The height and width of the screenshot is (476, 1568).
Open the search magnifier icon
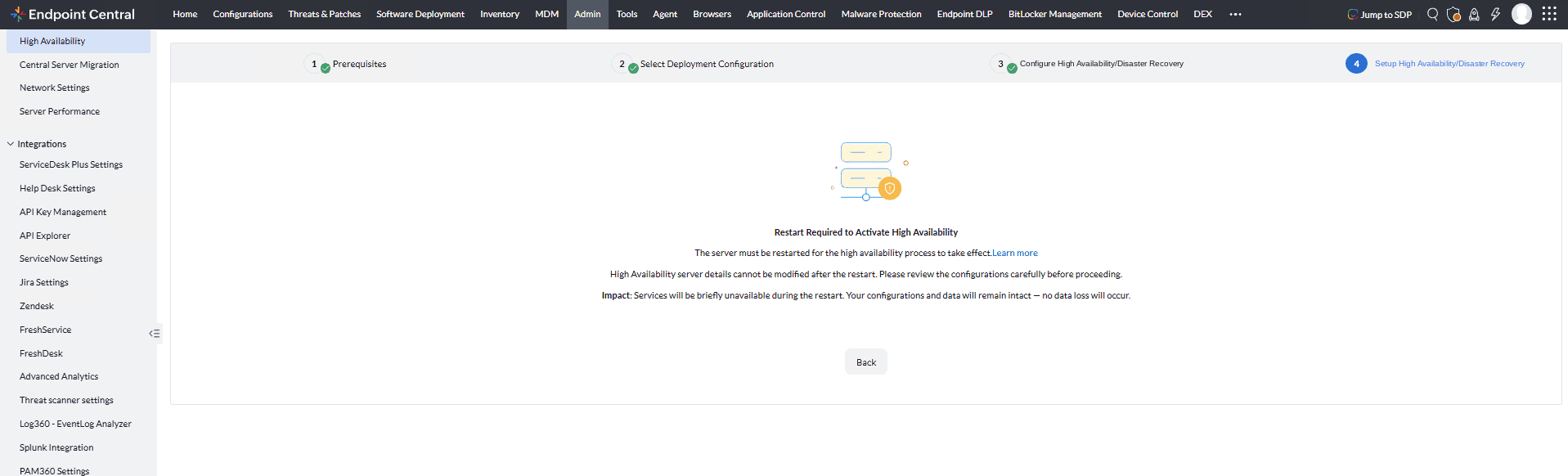tap(1432, 14)
